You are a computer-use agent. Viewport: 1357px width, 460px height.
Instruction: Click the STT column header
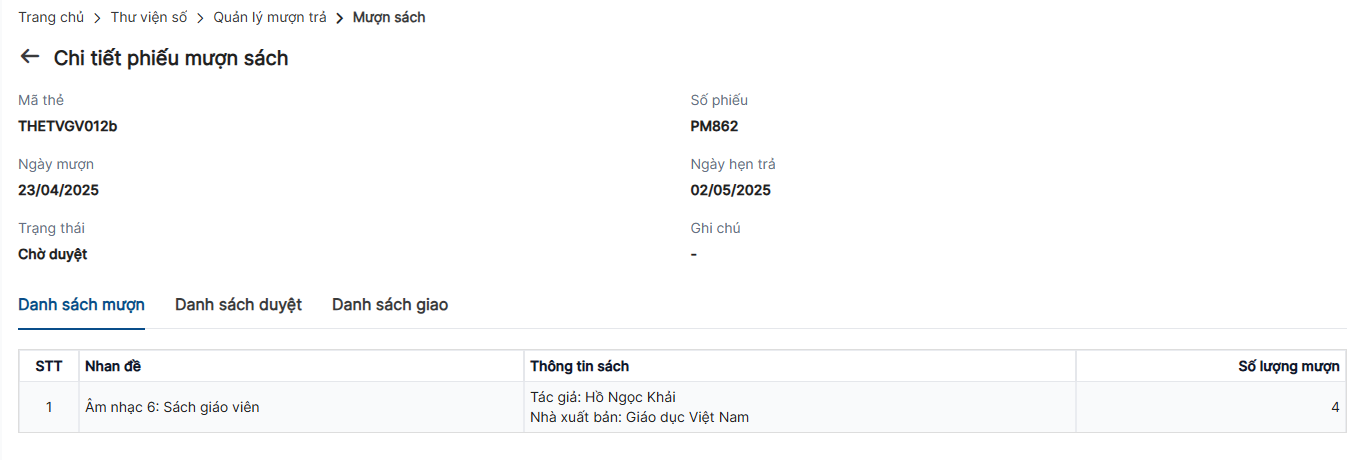pyautogui.click(x=49, y=366)
